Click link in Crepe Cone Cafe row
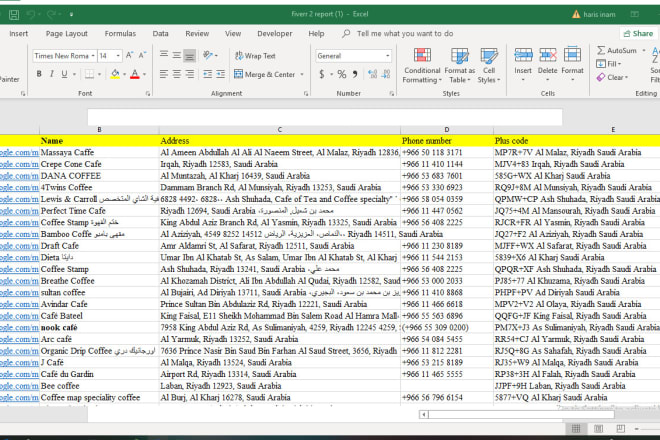 pos(19,164)
